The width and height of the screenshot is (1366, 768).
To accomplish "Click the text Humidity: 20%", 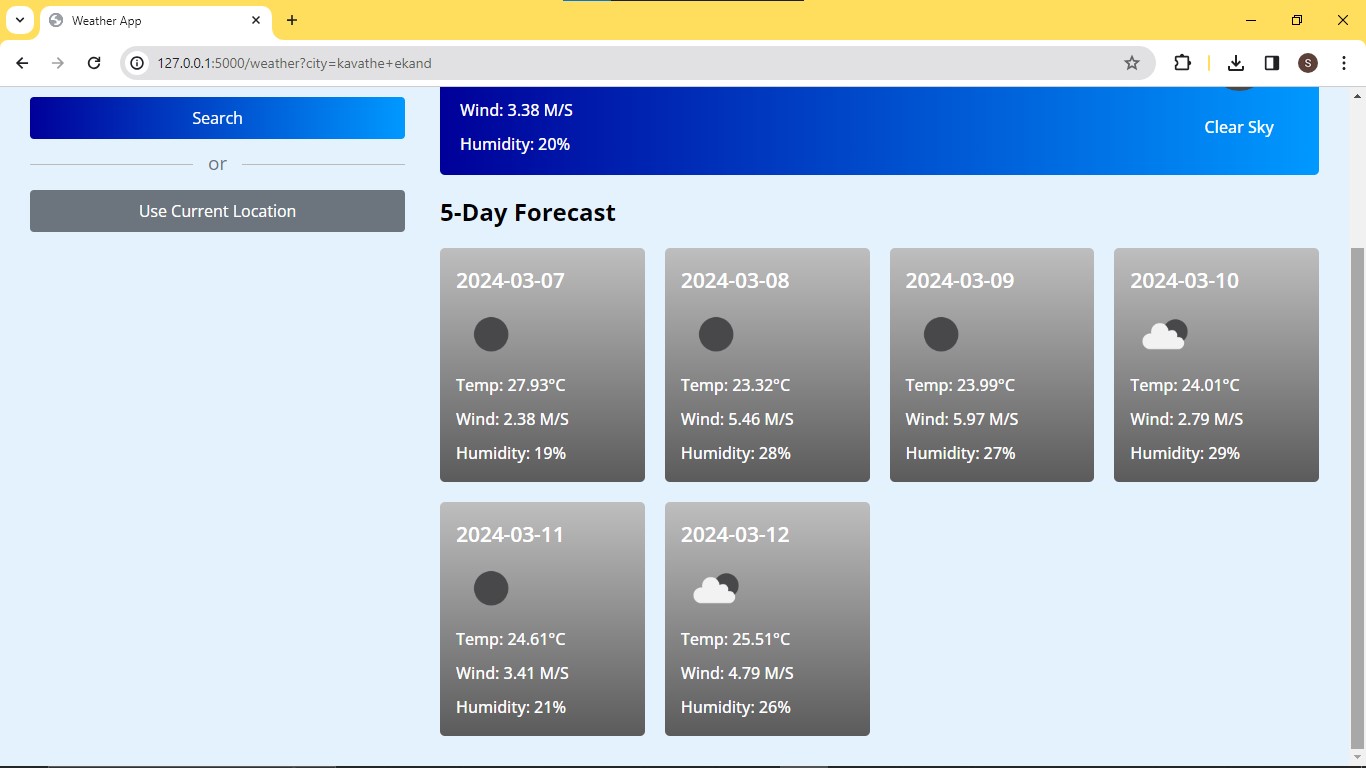I will (x=515, y=144).
